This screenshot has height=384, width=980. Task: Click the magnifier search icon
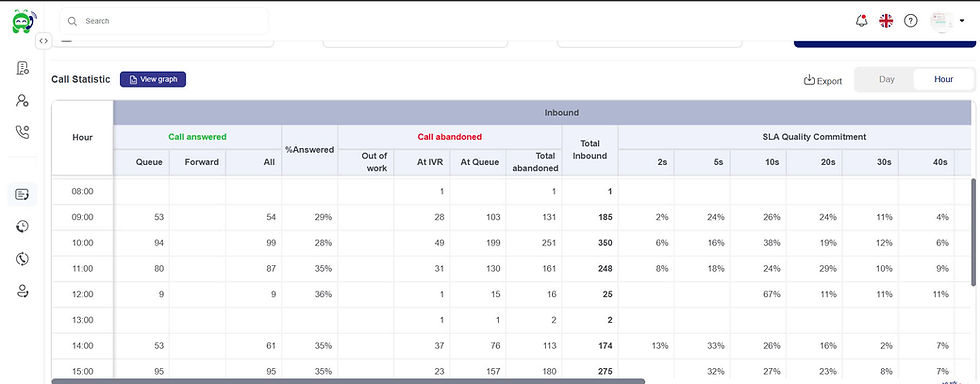72,21
